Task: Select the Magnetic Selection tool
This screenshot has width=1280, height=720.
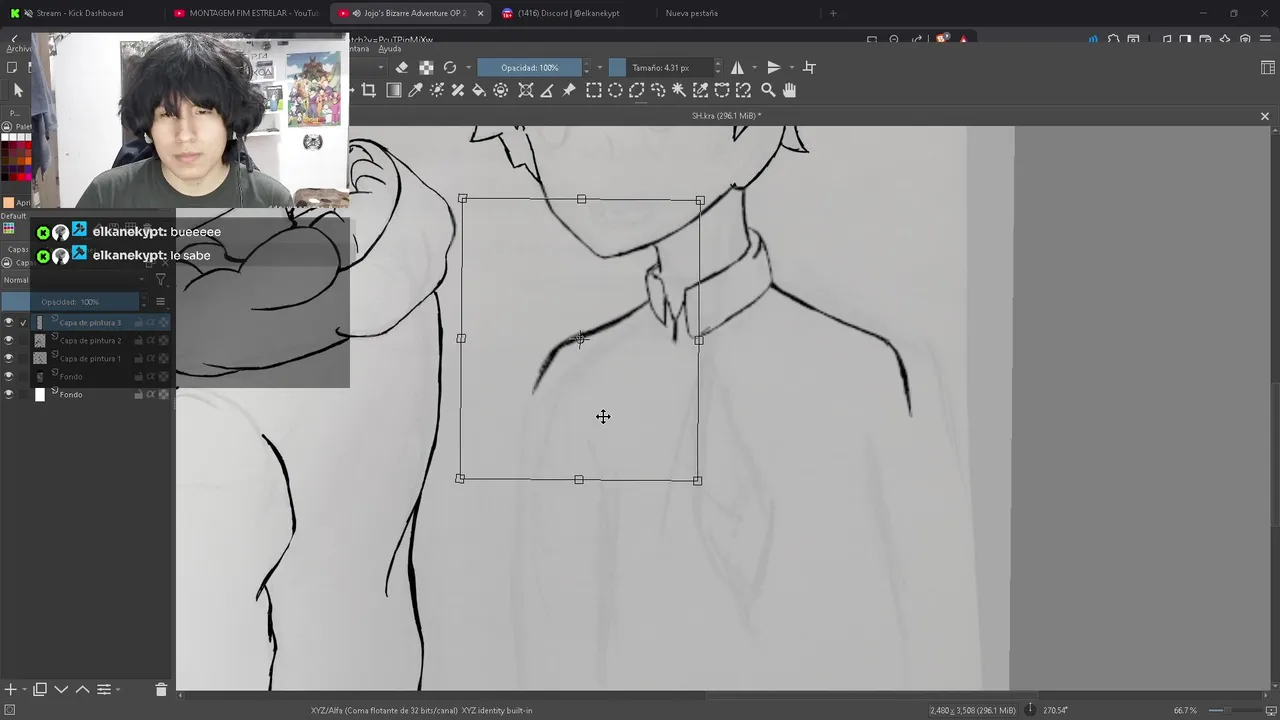Action: point(743,90)
